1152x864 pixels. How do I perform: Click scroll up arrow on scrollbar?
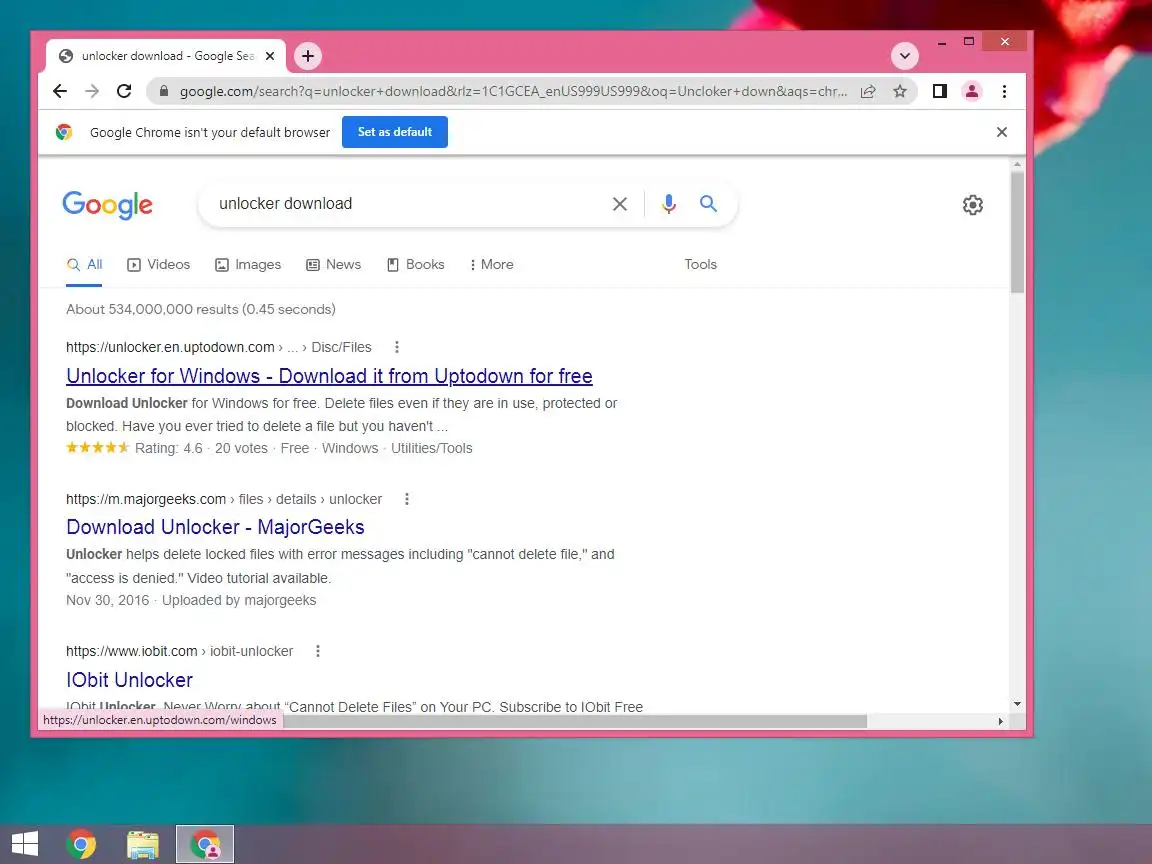tap(1017, 165)
